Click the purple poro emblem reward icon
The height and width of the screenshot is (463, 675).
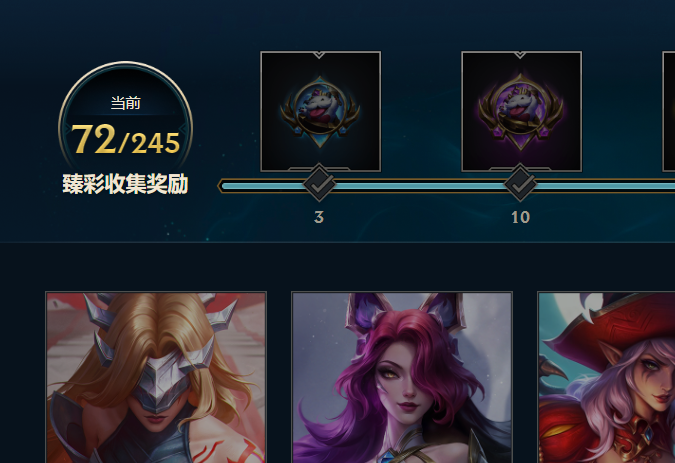521,112
